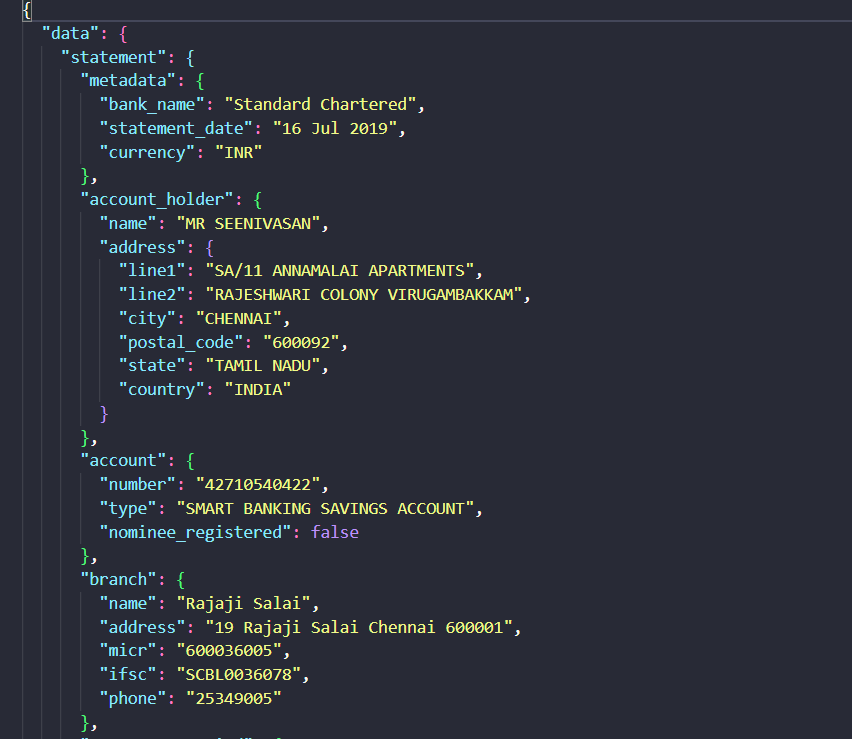This screenshot has height=739, width=852.
Task: Click the "ifsc" key
Action: click(128, 674)
